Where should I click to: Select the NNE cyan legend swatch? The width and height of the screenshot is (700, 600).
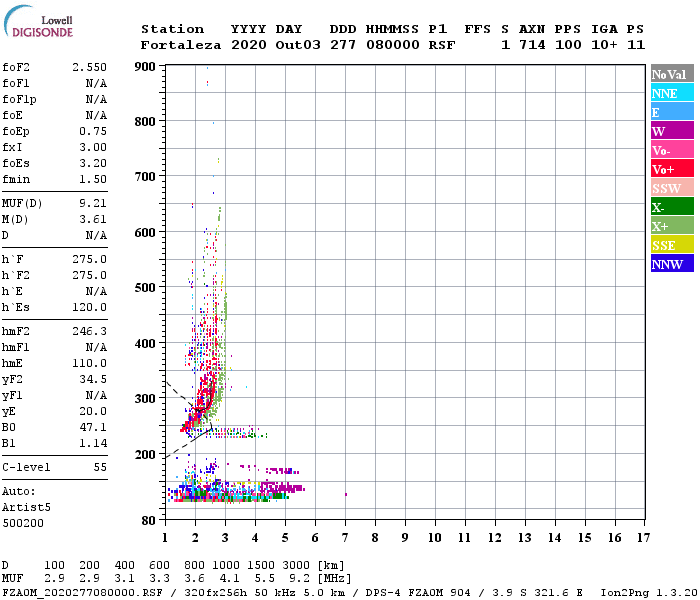click(672, 93)
